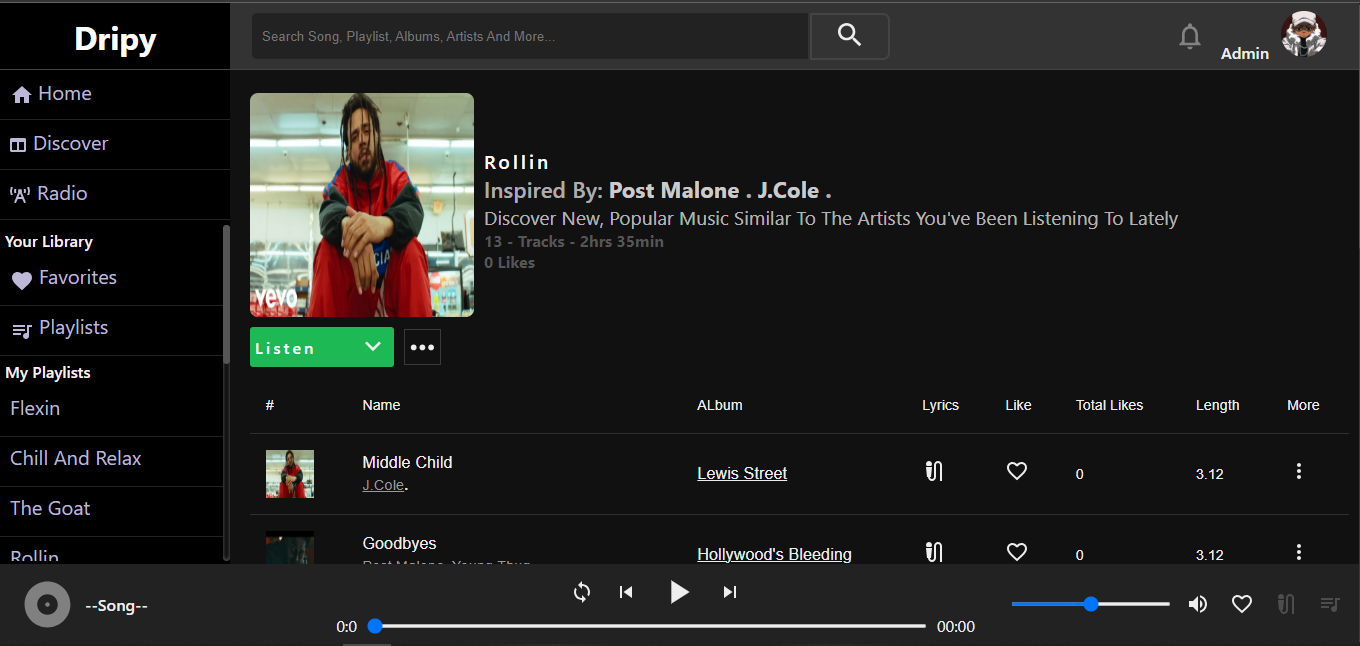Image resolution: width=1360 pixels, height=646 pixels.
Task: Open lyrics for Goodbyes
Action: click(934, 552)
